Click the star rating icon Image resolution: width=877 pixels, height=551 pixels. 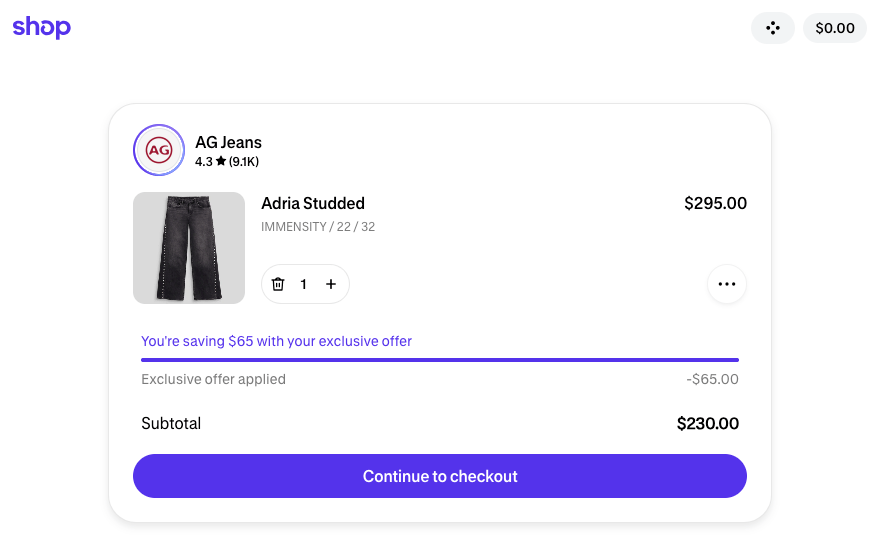(x=221, y=161)
